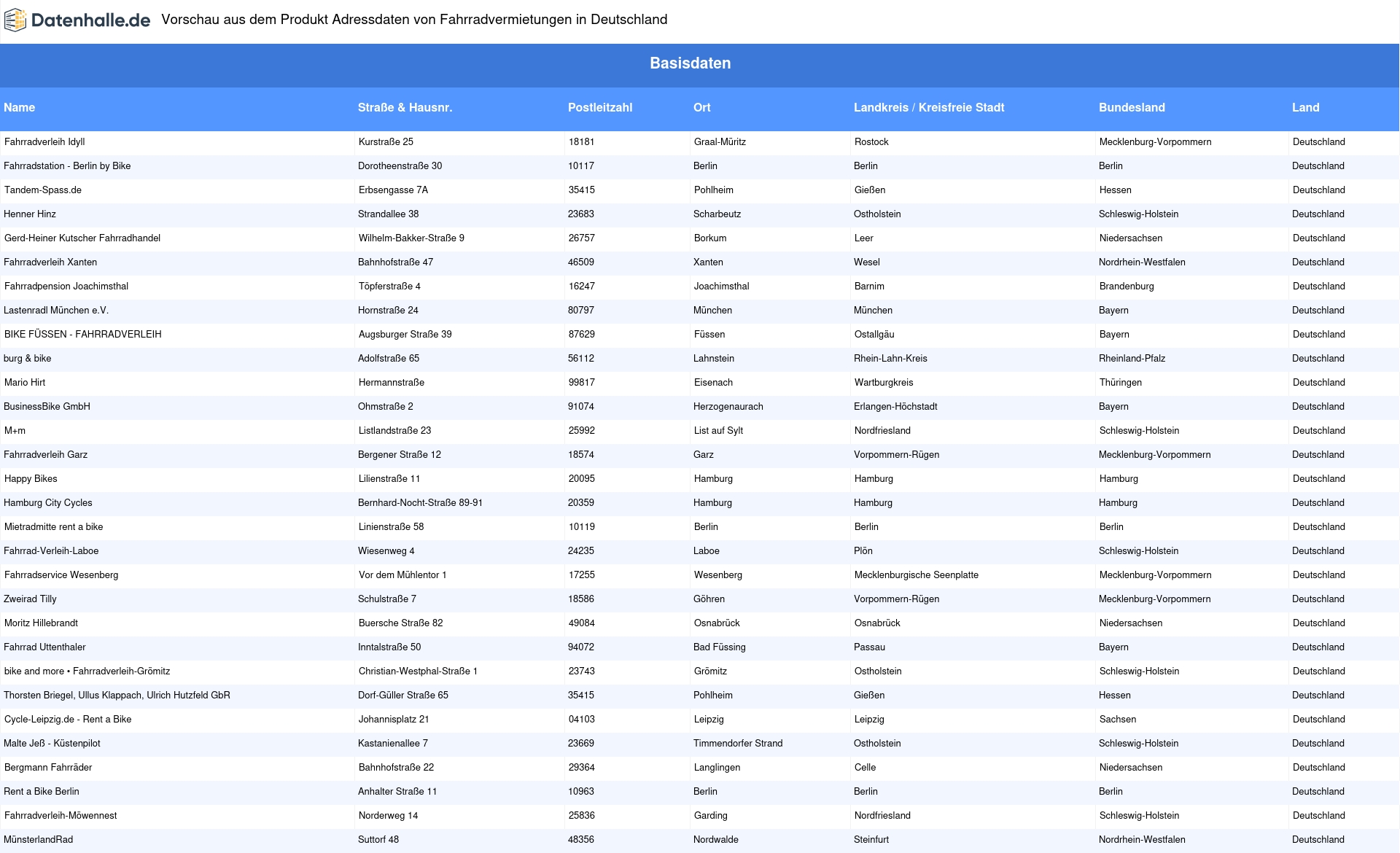Click postal code 48356

[581, 840]
